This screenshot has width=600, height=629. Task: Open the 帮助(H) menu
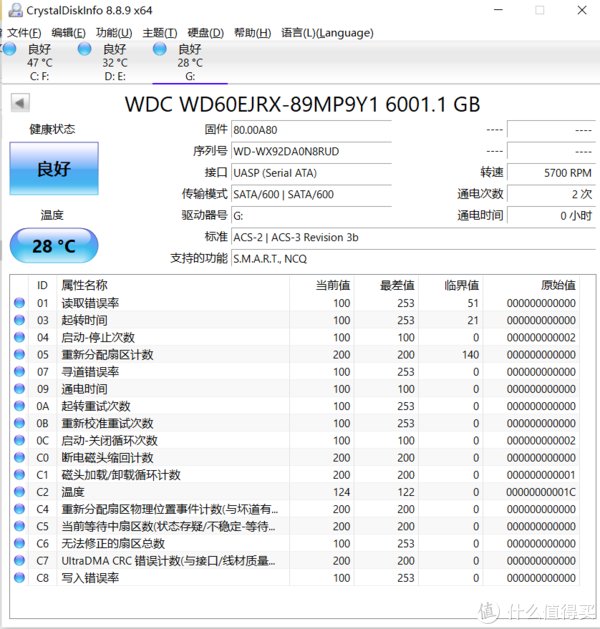coord(253,32)
